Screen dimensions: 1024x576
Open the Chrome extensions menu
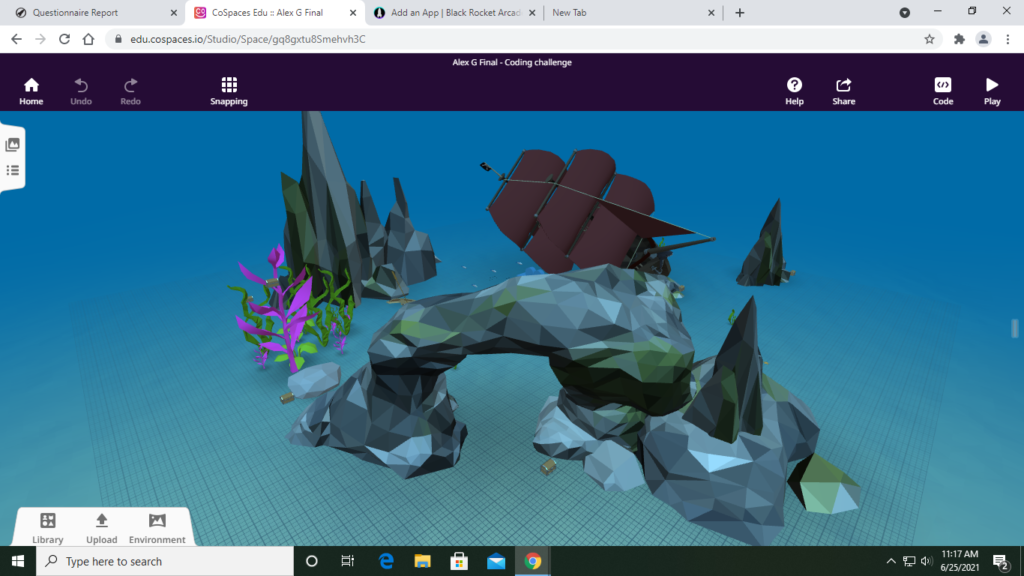959,39
